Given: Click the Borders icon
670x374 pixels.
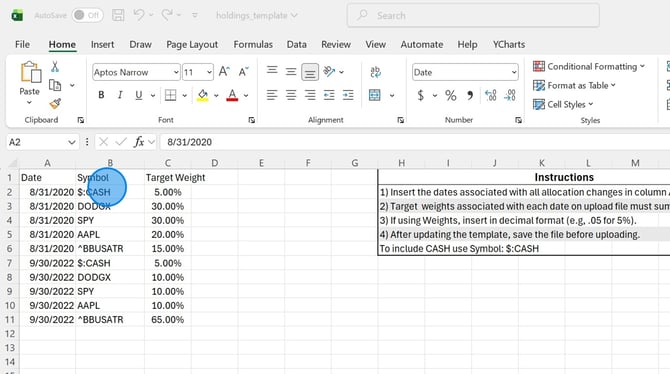Looking at the screenshot, I should click(x=170, y=95).
